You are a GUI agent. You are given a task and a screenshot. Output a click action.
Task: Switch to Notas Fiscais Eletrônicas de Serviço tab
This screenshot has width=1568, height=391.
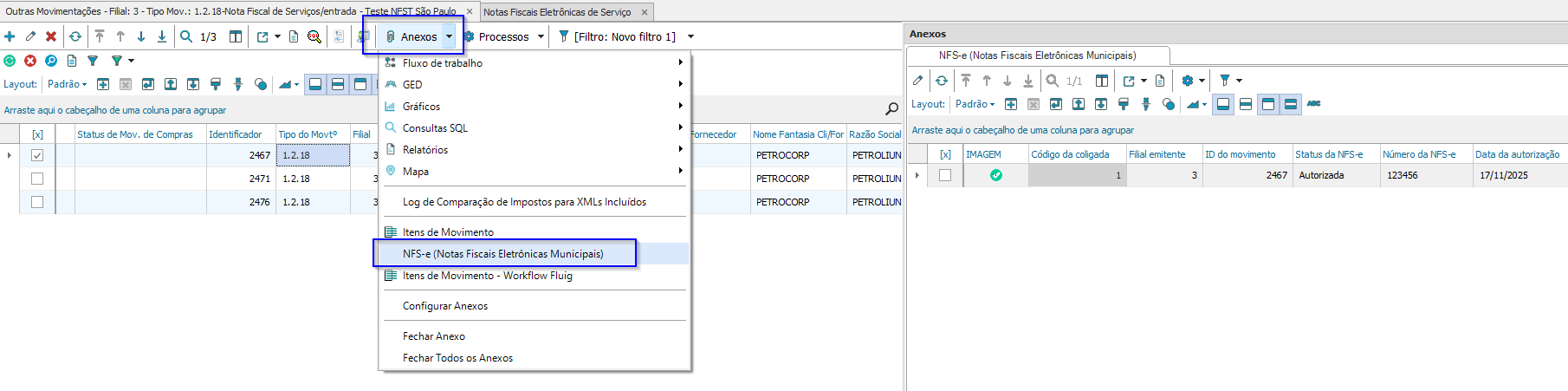point(557,12)
